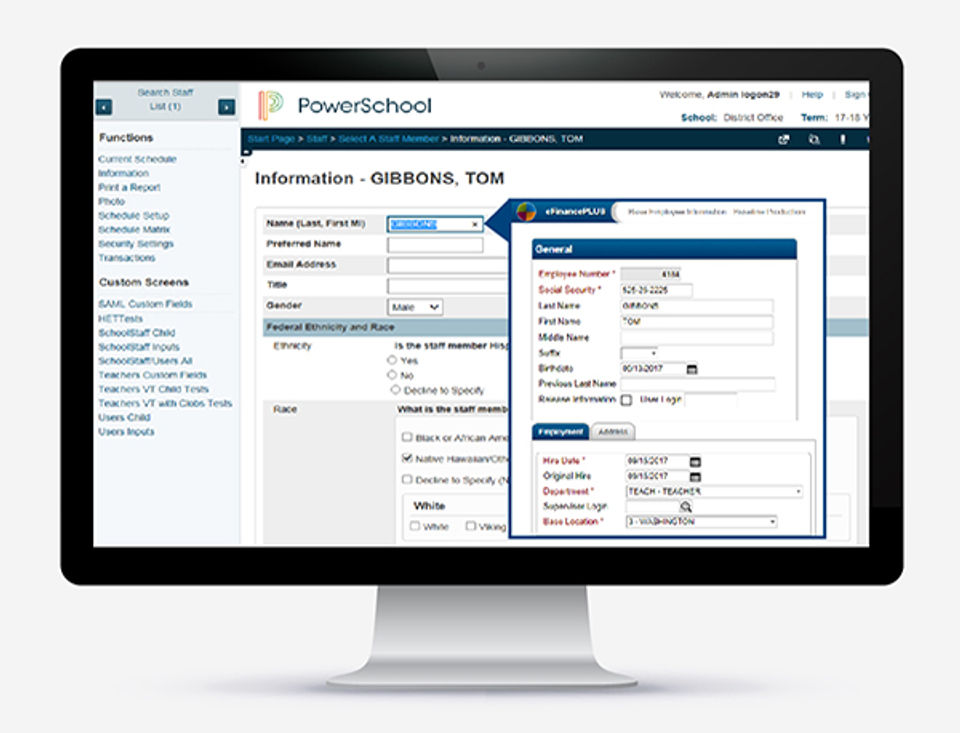Open the Baseline Production tab
Image resolution: width=960 pixels, height=733 pixels.
coord(769,212)
